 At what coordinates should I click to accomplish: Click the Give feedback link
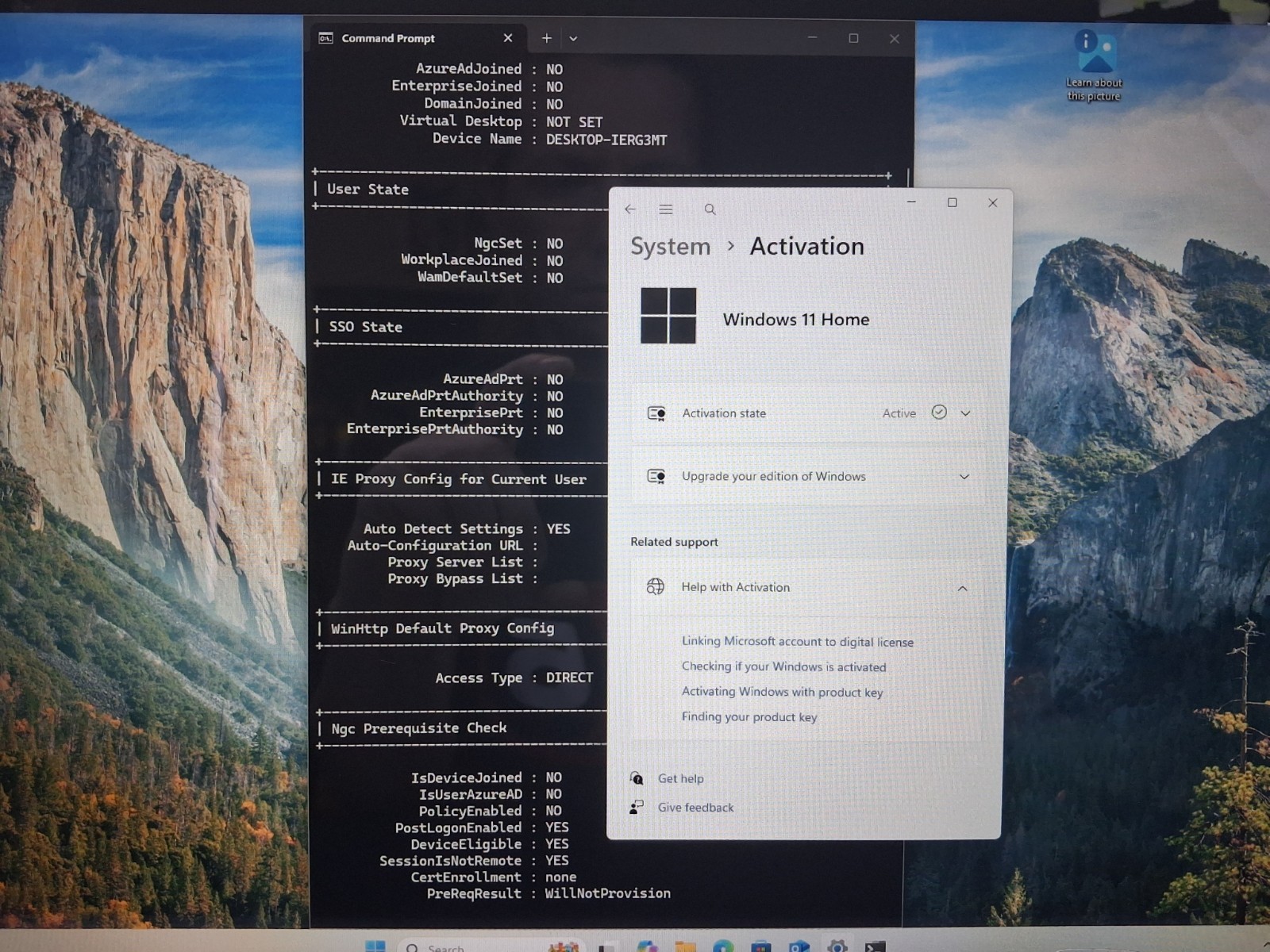695,808
